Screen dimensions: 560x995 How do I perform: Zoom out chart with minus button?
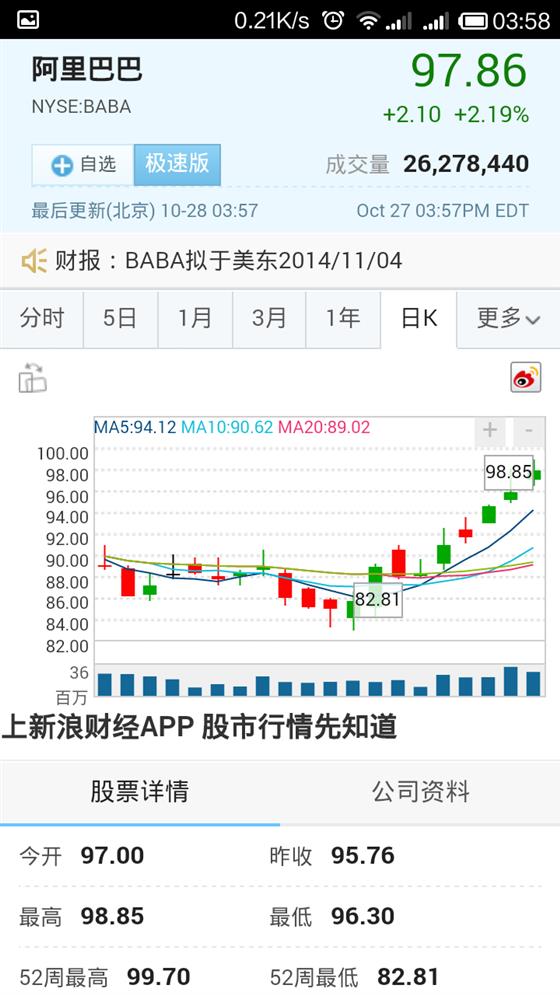point(528,431)
